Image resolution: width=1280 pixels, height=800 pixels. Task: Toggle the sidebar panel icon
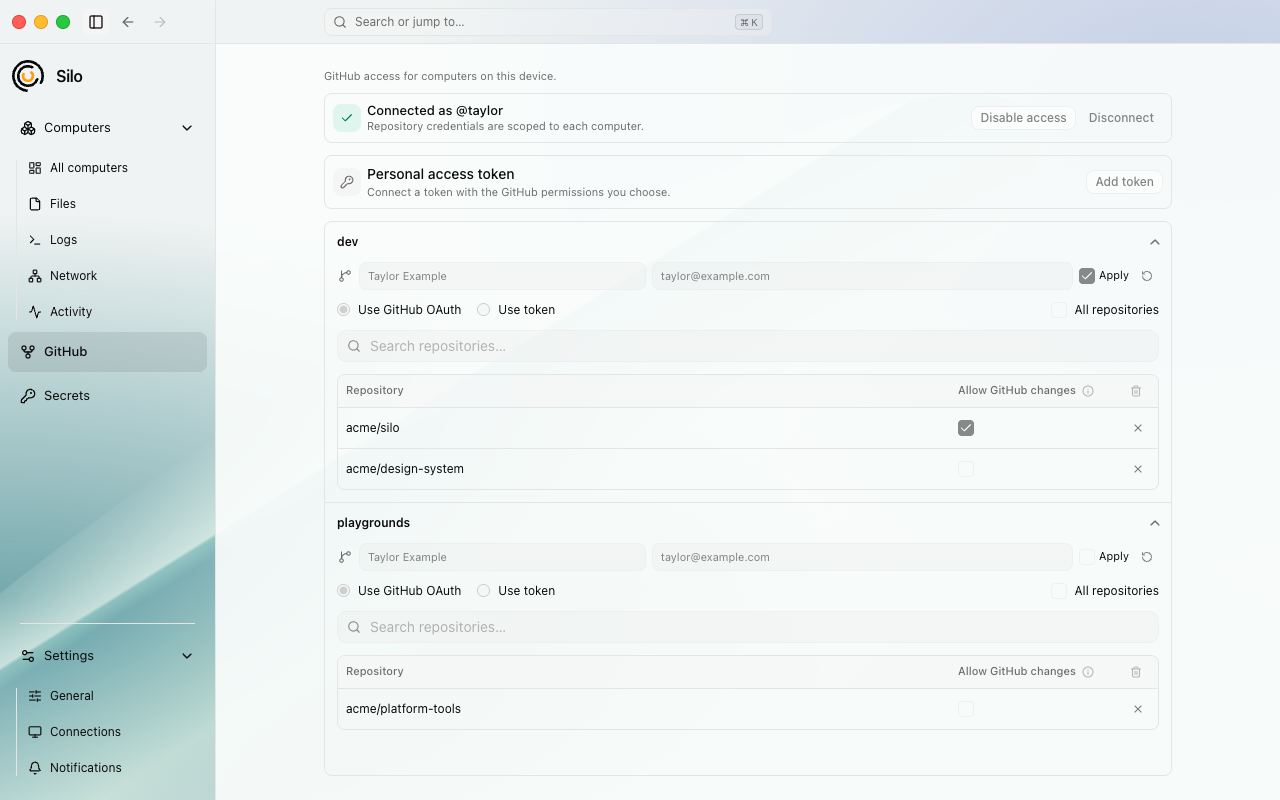(x=96, y=22)
